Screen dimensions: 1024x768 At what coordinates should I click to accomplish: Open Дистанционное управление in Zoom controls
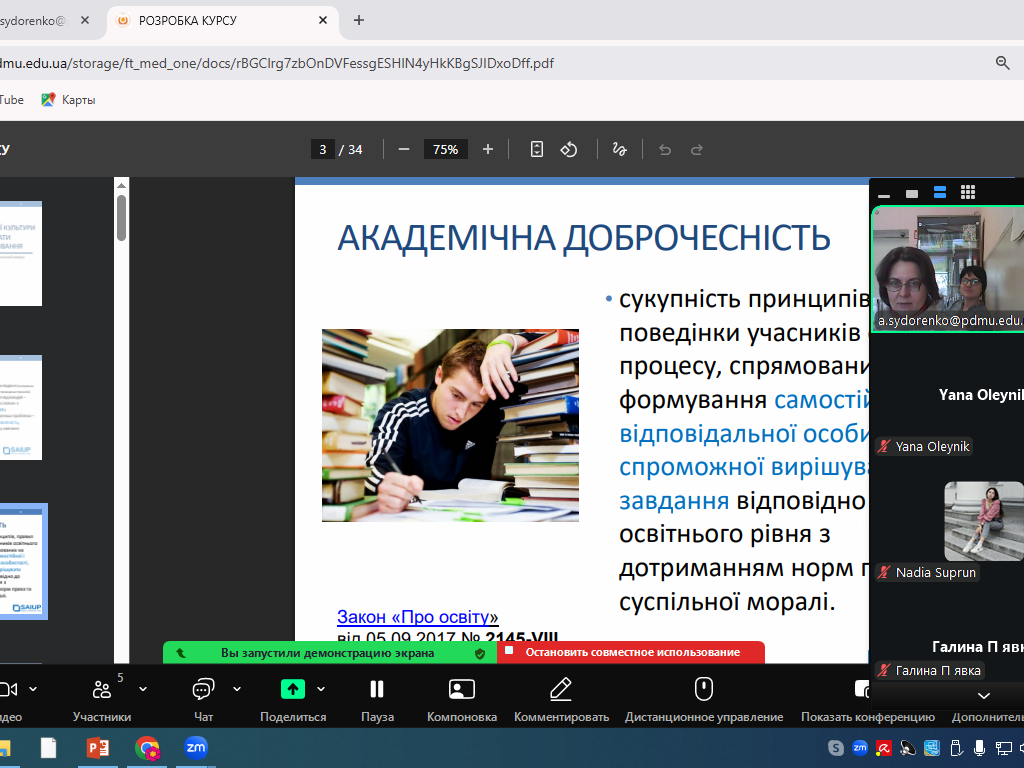(x=703, y=690)
